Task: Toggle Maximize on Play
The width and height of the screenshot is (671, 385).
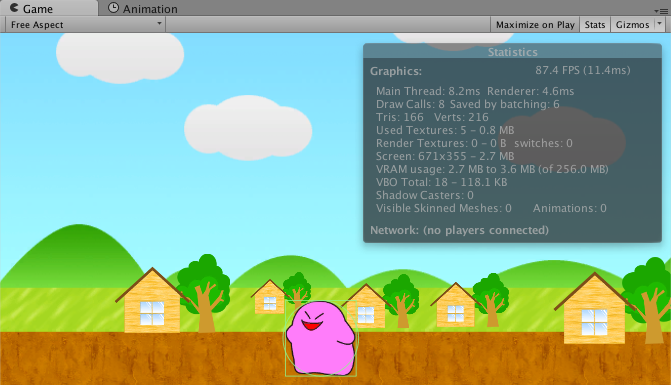Action: coord(535,25)
